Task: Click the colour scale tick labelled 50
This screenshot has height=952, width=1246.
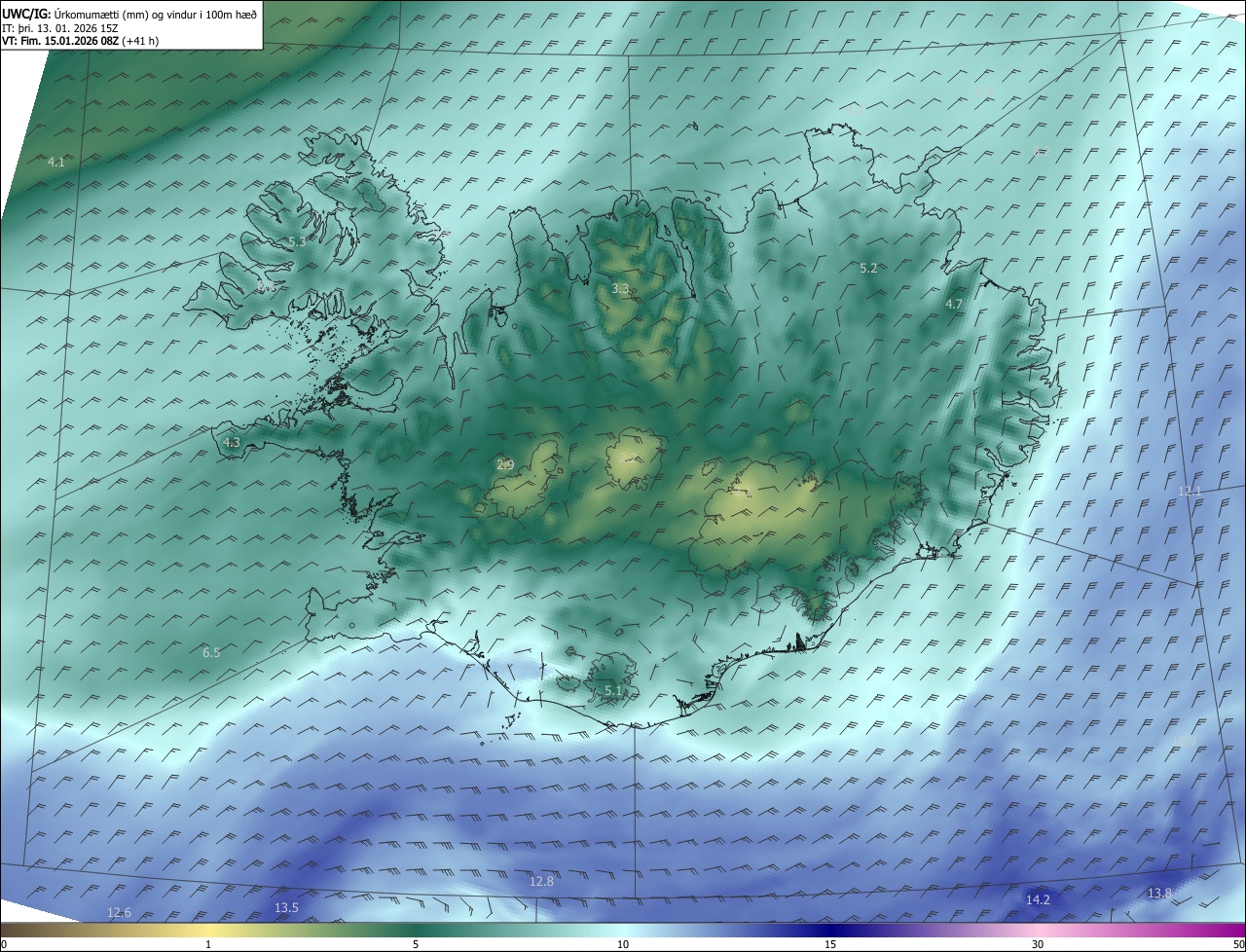Action: (x=1238, y=944)
